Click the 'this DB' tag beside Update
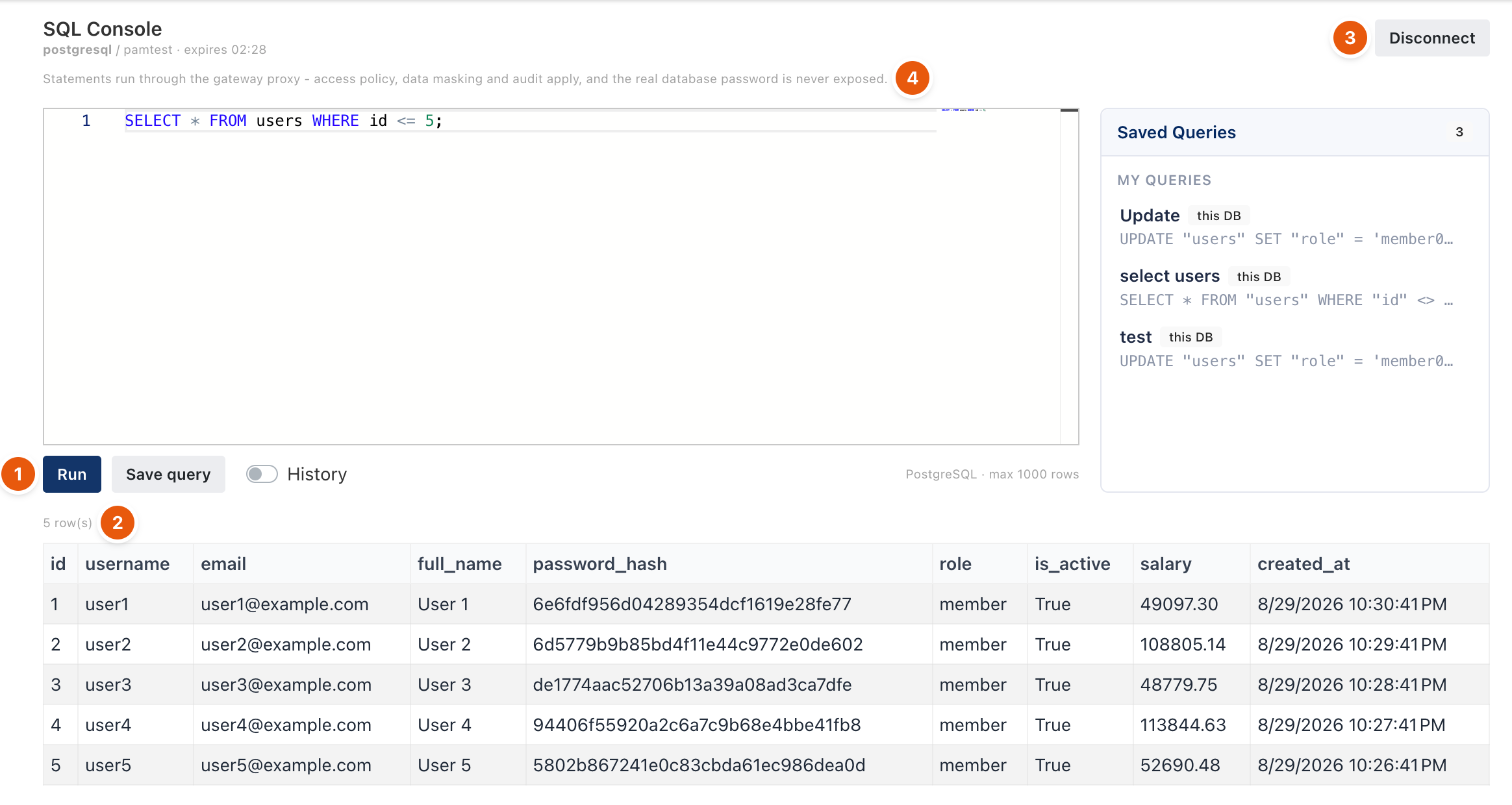The image size is (1512, 805). coord(1219,215)
